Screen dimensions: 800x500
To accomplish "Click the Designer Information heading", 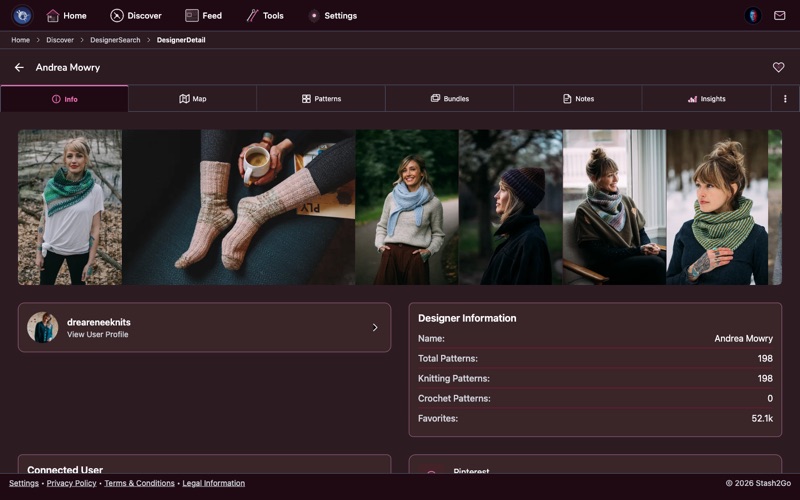I will pyautogui.click(x=467, y=318).
